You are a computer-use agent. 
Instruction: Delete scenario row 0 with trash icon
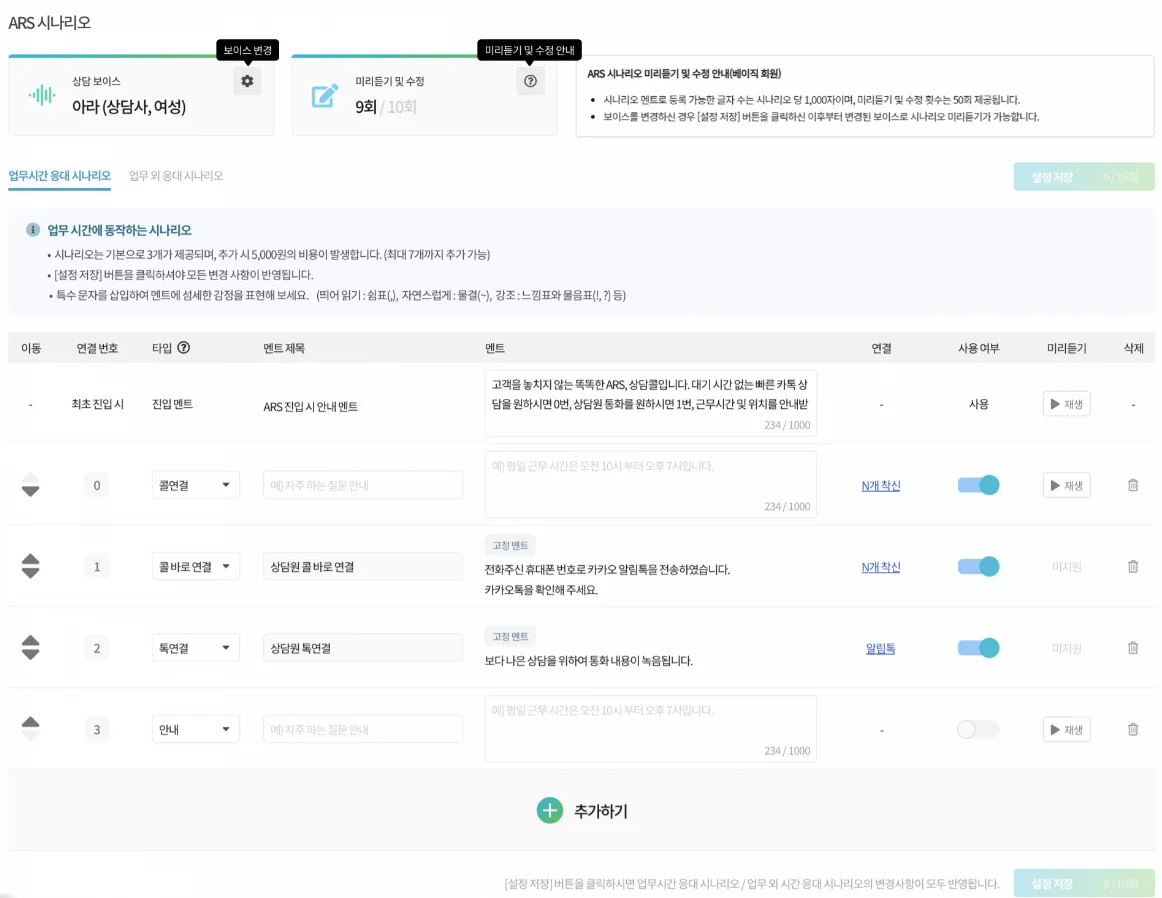click(1132, 485)
